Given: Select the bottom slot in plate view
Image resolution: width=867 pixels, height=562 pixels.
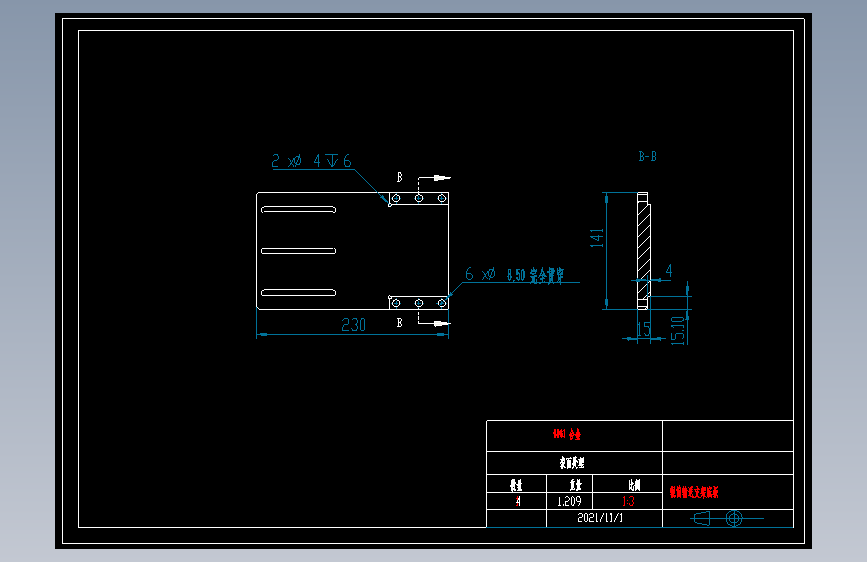Looking at the screenshot, I should (299, 293).
